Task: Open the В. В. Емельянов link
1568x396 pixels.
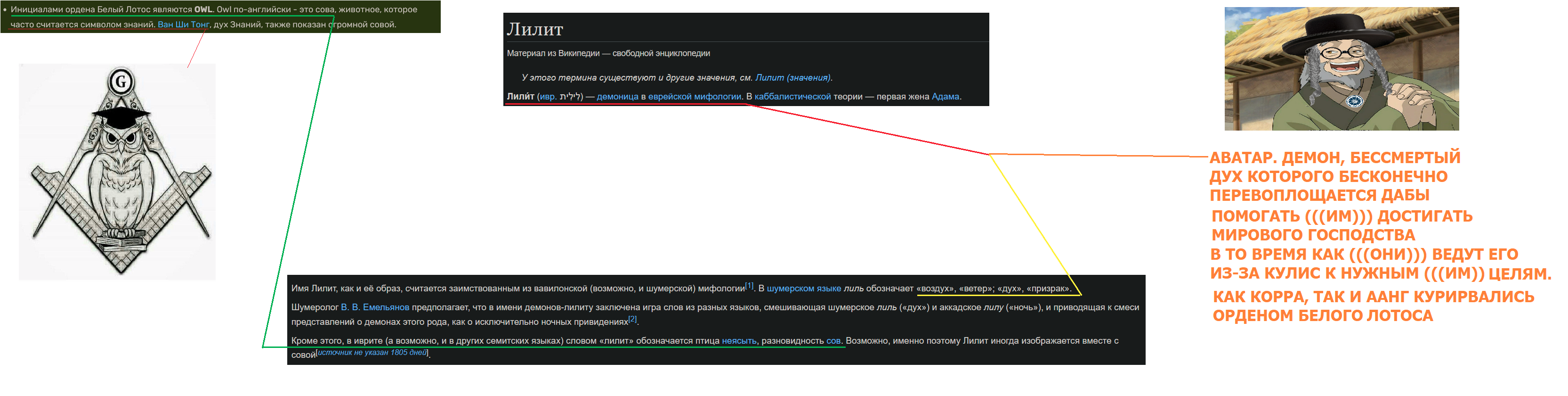Action: coord(375,307)
